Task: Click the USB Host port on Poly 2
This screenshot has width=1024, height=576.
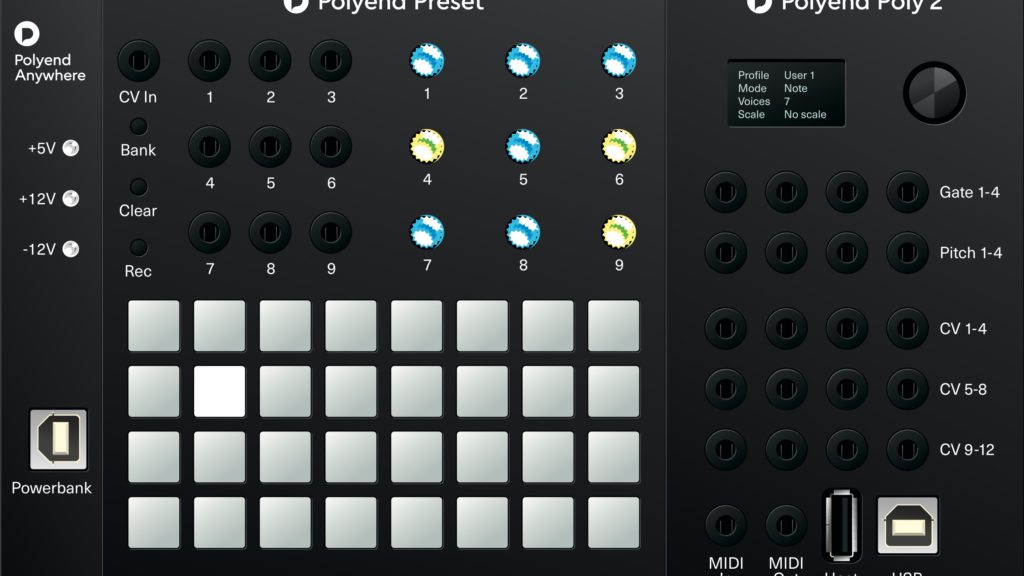Action: pyautogui.click(x=841, y=525)
